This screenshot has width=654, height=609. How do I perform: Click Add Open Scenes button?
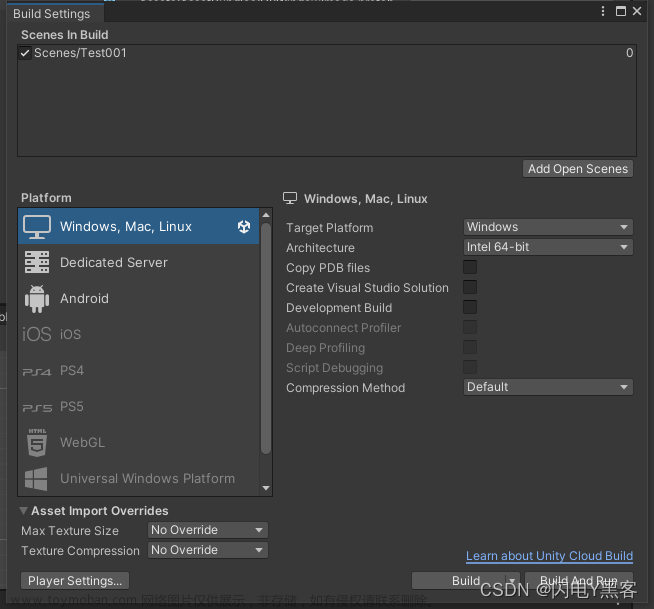578,169
